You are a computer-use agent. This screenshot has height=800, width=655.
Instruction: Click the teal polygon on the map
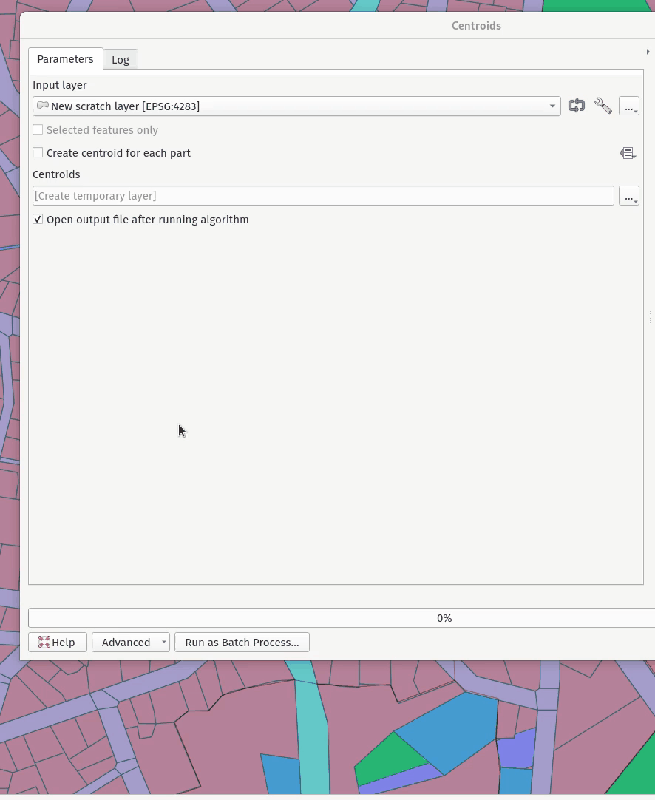314,730
